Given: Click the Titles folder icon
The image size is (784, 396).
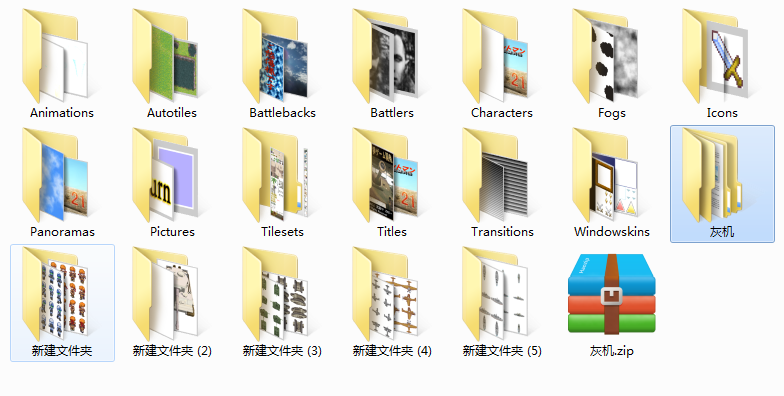Looking at the screenshot, I should 385,174.
